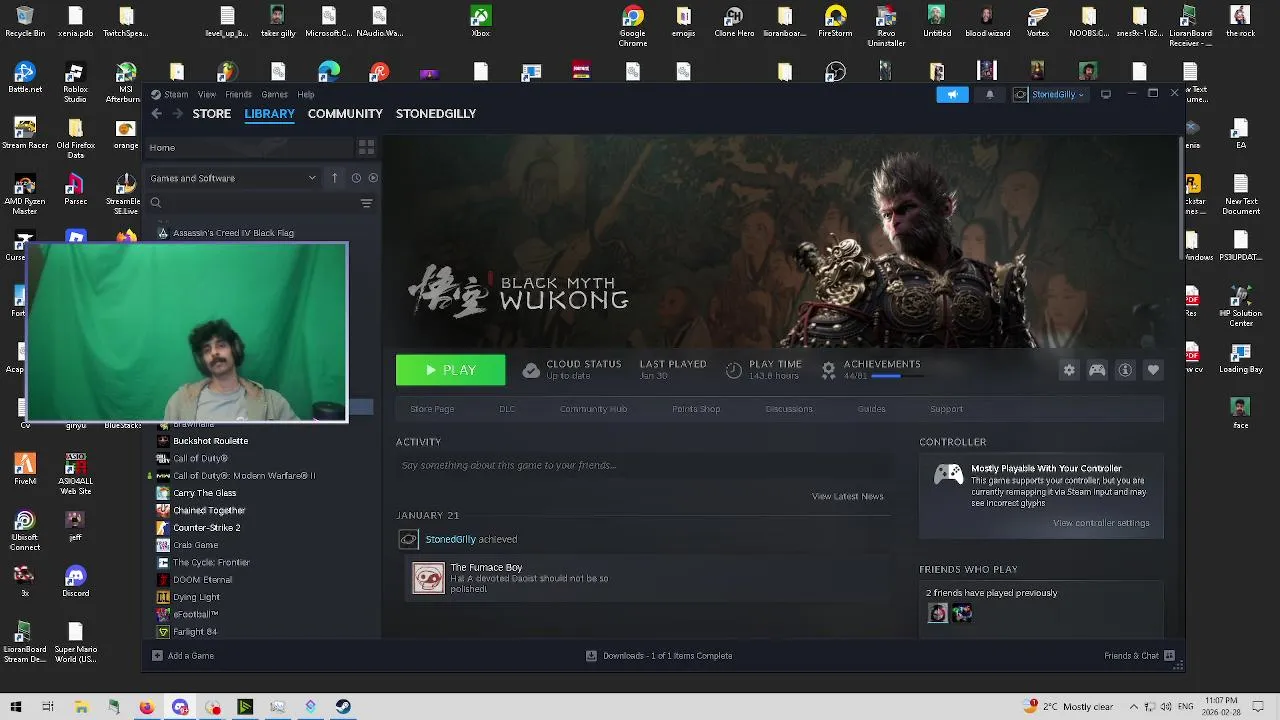This screenshot has width=1280, height=720.
Task: Click Add a Game
Action: pos(183,656)
